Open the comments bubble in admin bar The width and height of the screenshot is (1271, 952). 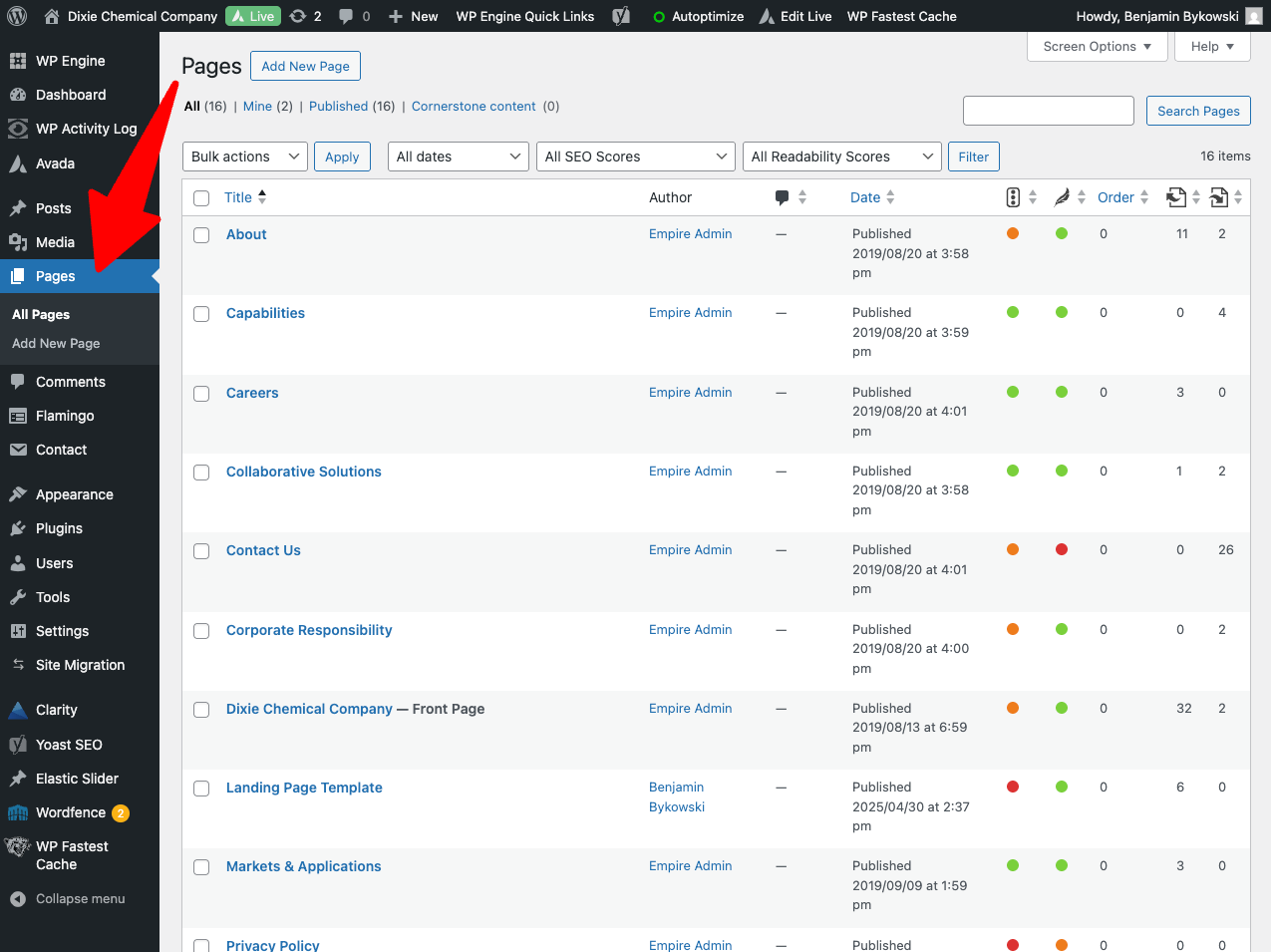pyautogui.click(x=346, y=16)
